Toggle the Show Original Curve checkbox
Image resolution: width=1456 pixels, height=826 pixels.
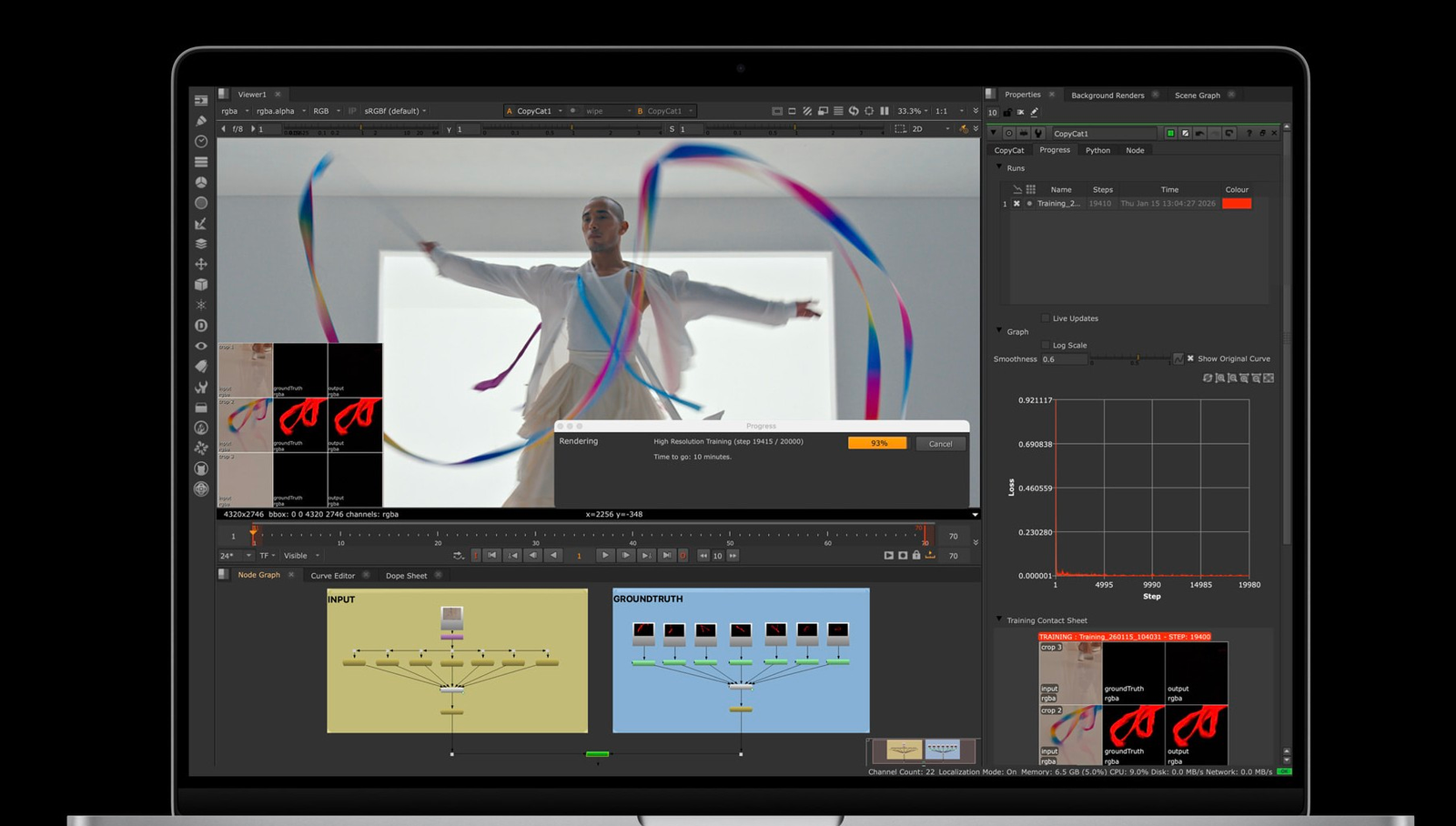[x=1190, y=358]
